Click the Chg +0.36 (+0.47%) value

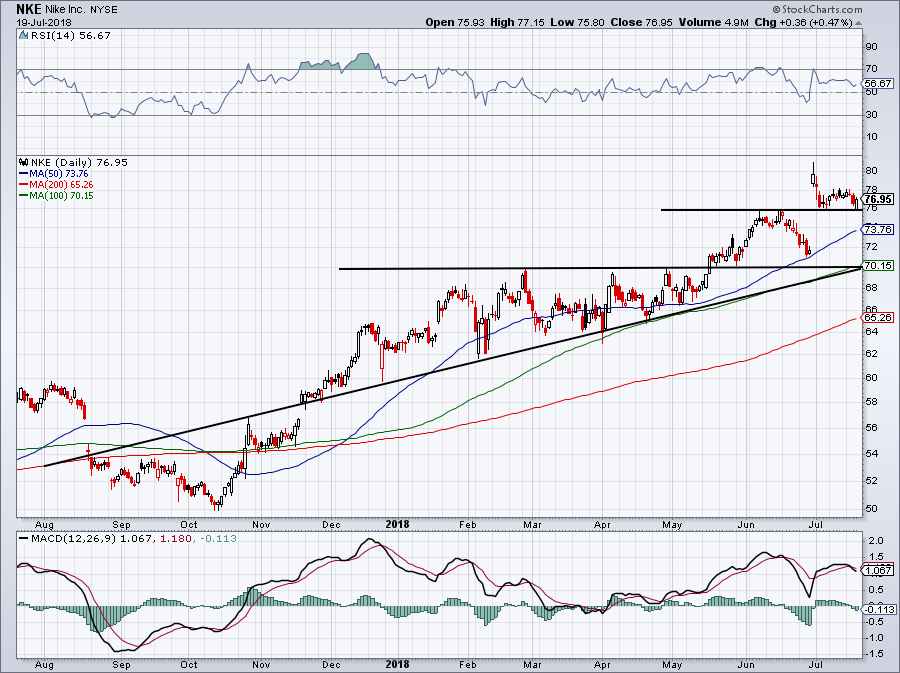(x=804, y=22)
